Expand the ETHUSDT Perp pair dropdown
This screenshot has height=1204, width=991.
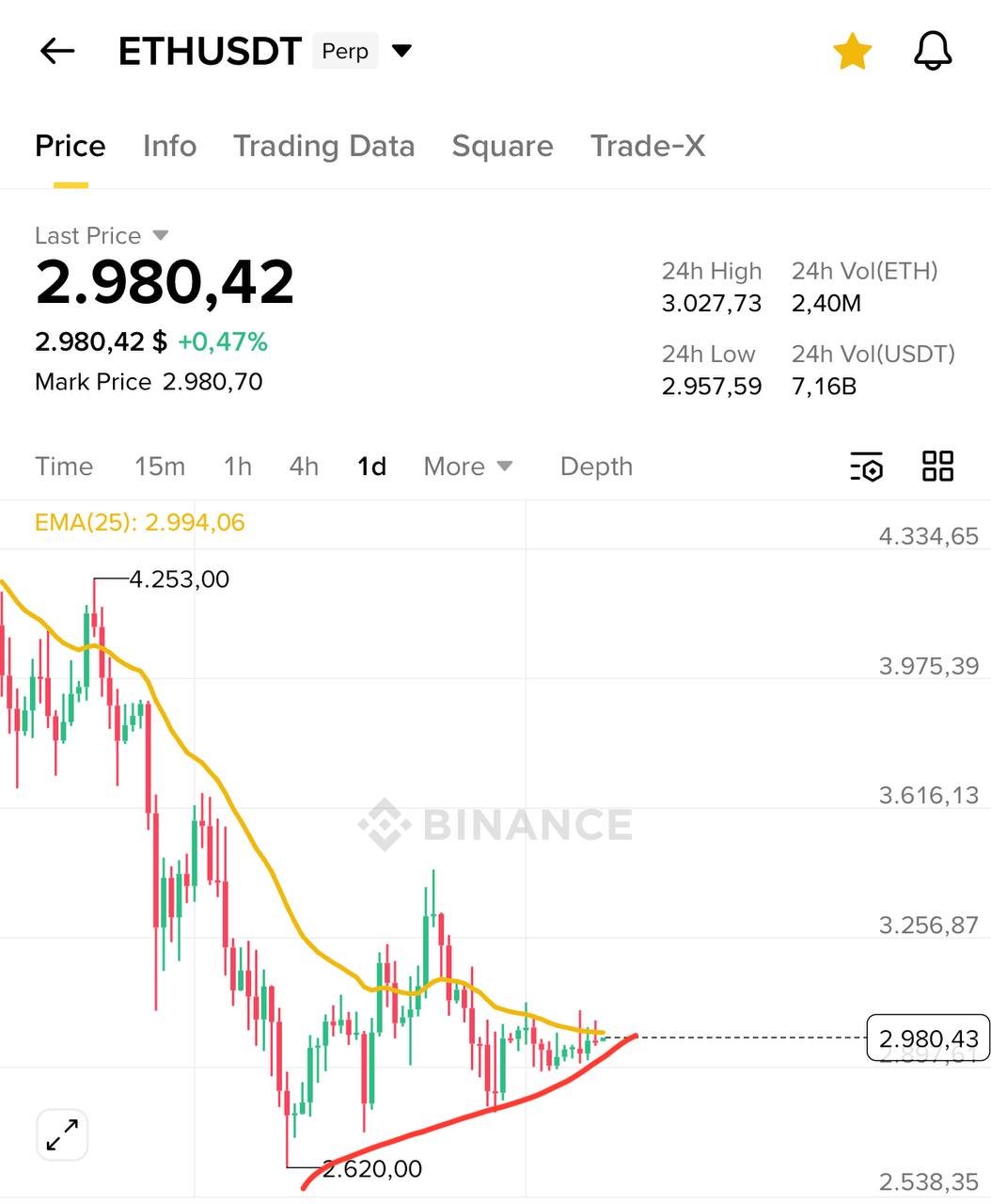pos(402,51)
